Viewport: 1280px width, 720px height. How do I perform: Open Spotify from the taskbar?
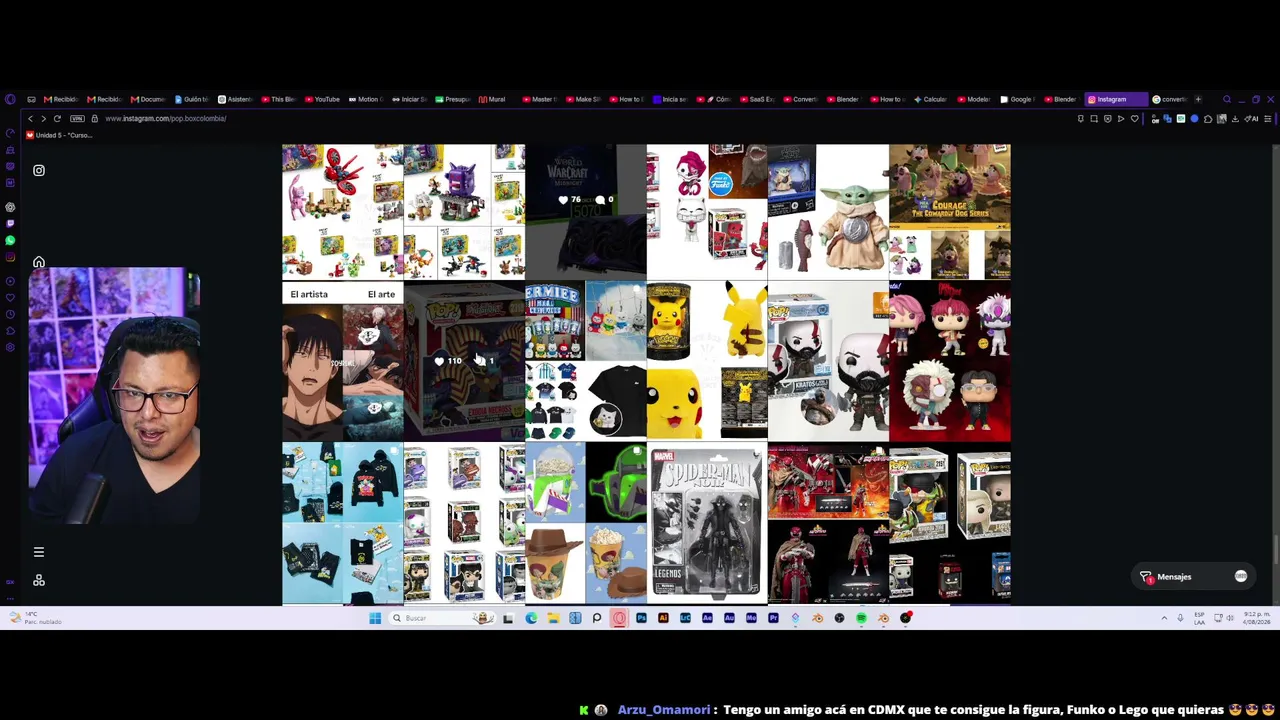pyautogui.click(x=861, y=618)
